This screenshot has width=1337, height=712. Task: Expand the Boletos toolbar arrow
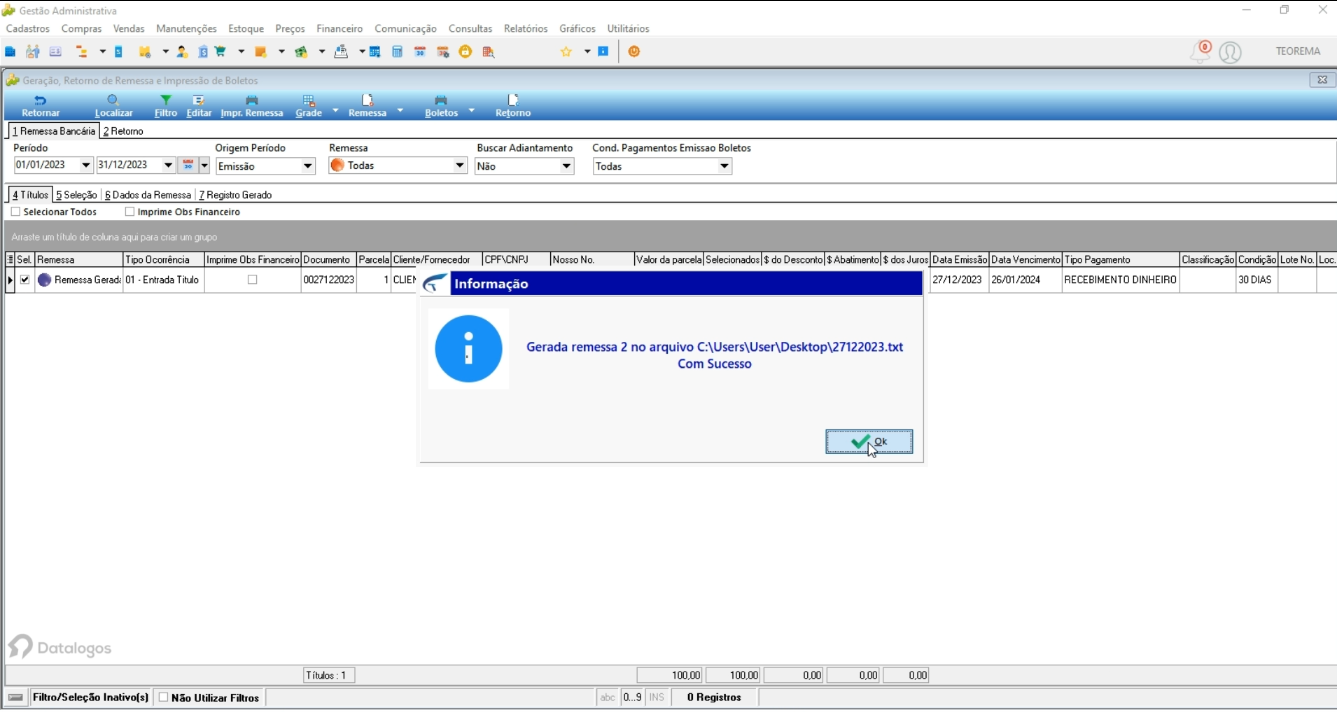471,109
